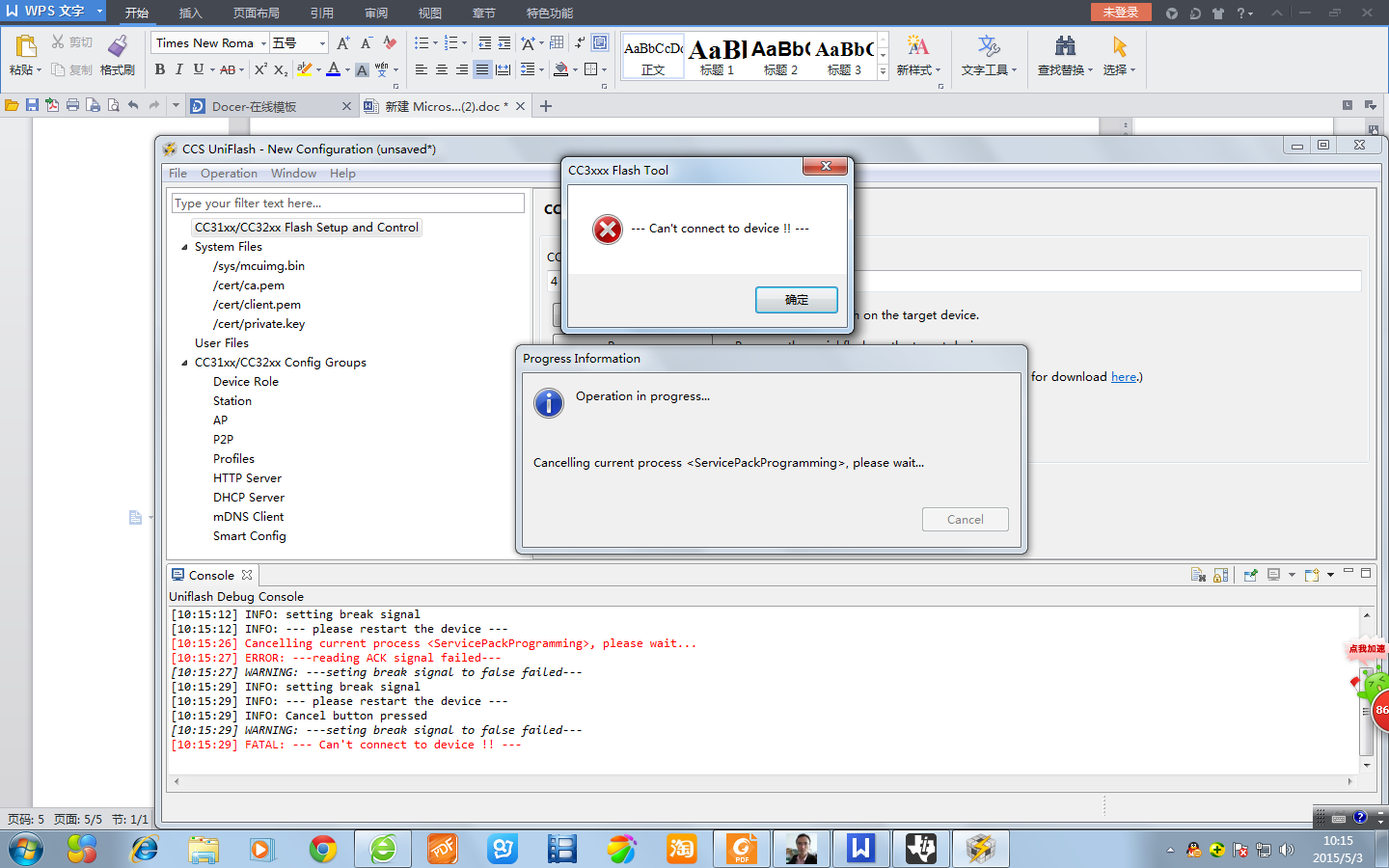
Task: Click the Find and Replace binoculars icon
Action: click(1065, 45)
